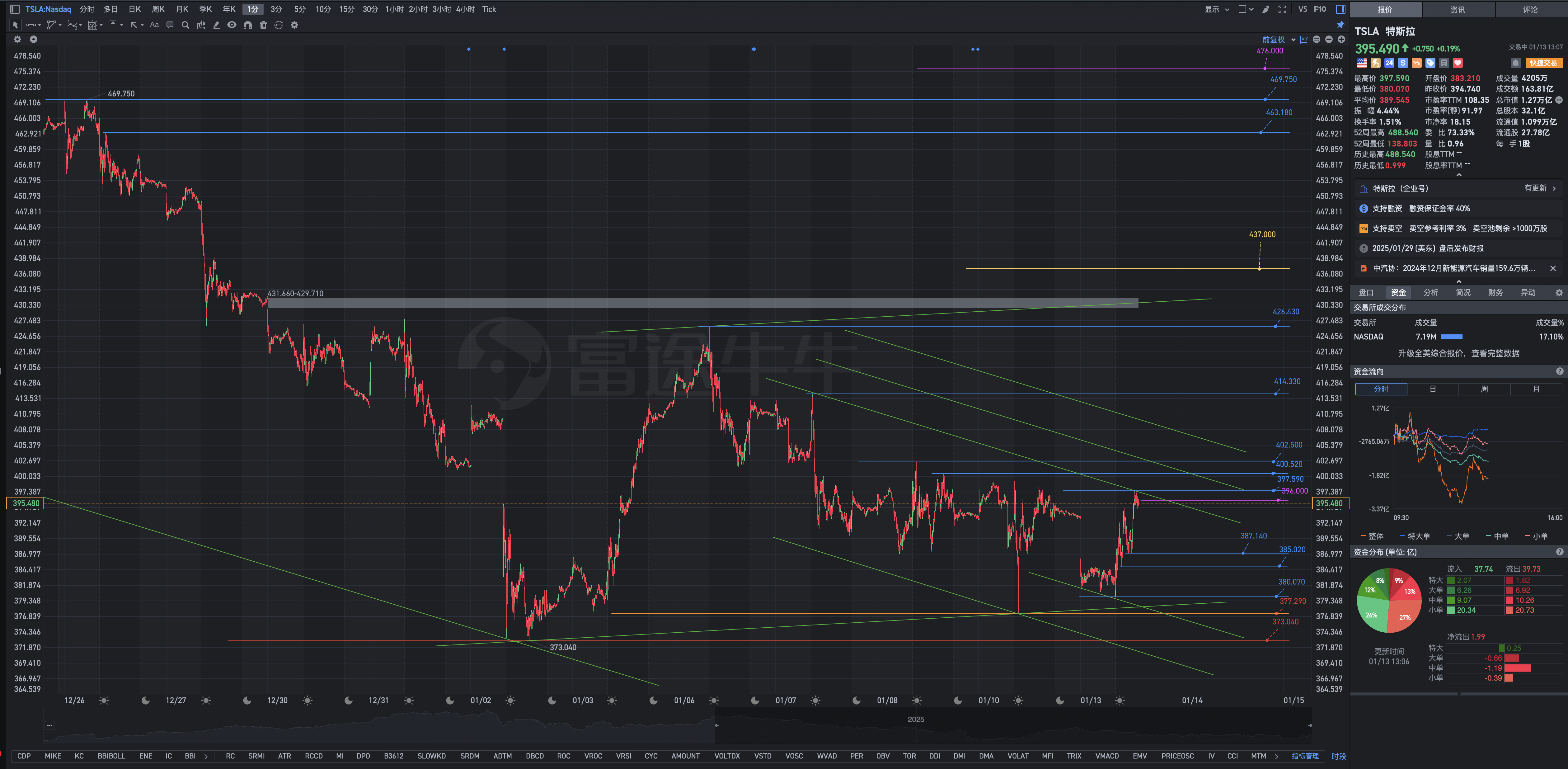Click the price alert bell icon

(1516, 63)
